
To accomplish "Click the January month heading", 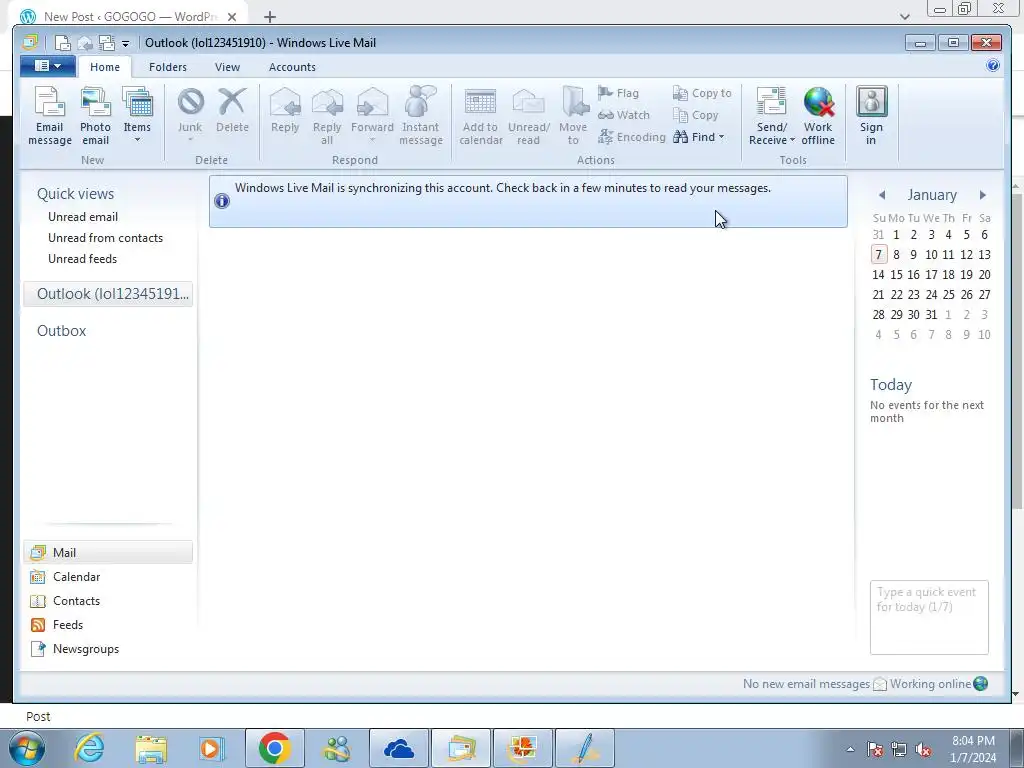I will (x=932, y=195).
